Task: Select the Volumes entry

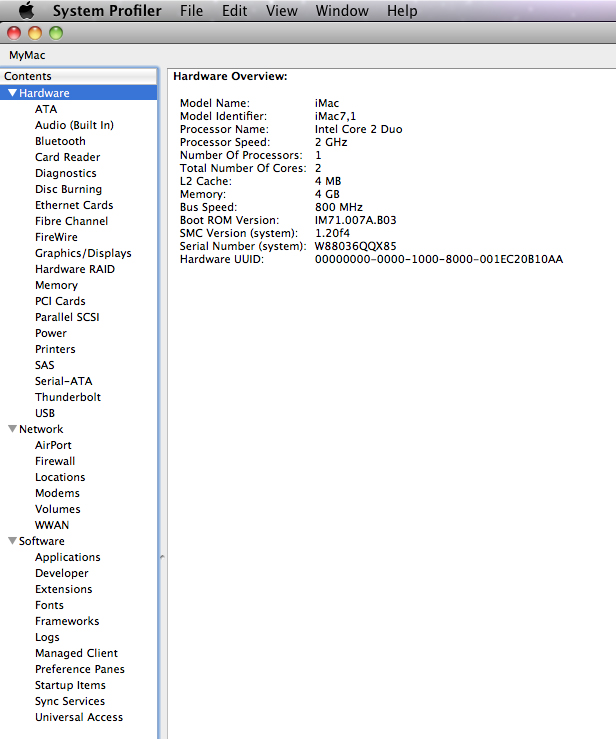Action: pos(57,509)
